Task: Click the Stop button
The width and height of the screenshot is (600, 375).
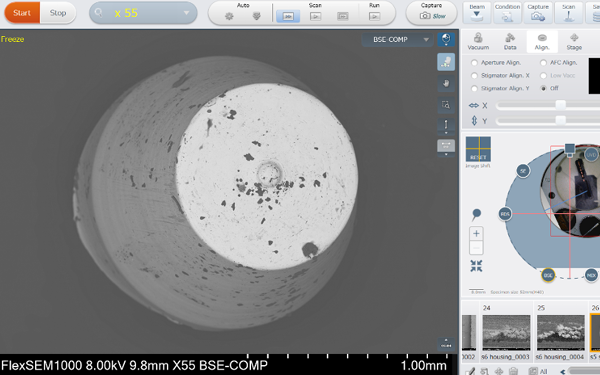Action: pos(58,13)
